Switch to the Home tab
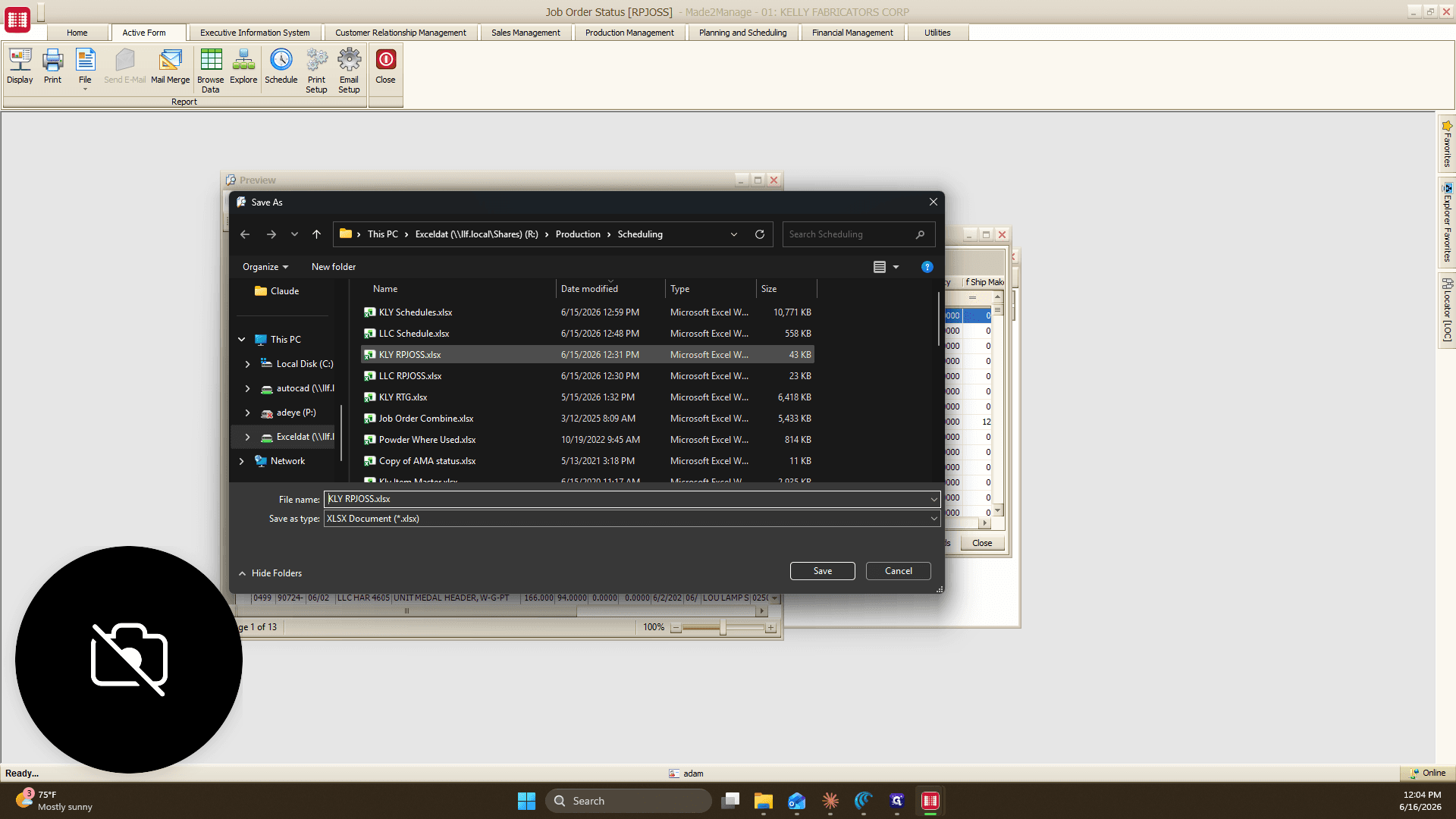Screen dimensions: 1456x819 coord(77,33)
